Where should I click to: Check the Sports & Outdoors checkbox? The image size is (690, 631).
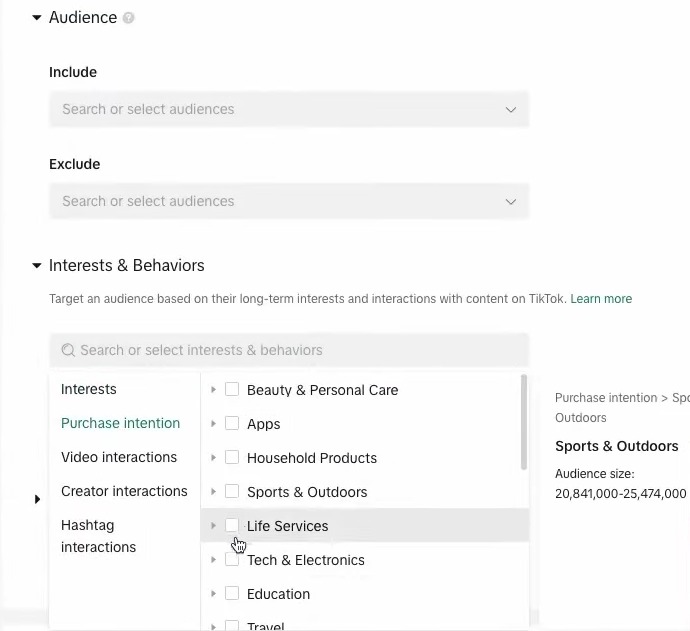coord(232,491)
